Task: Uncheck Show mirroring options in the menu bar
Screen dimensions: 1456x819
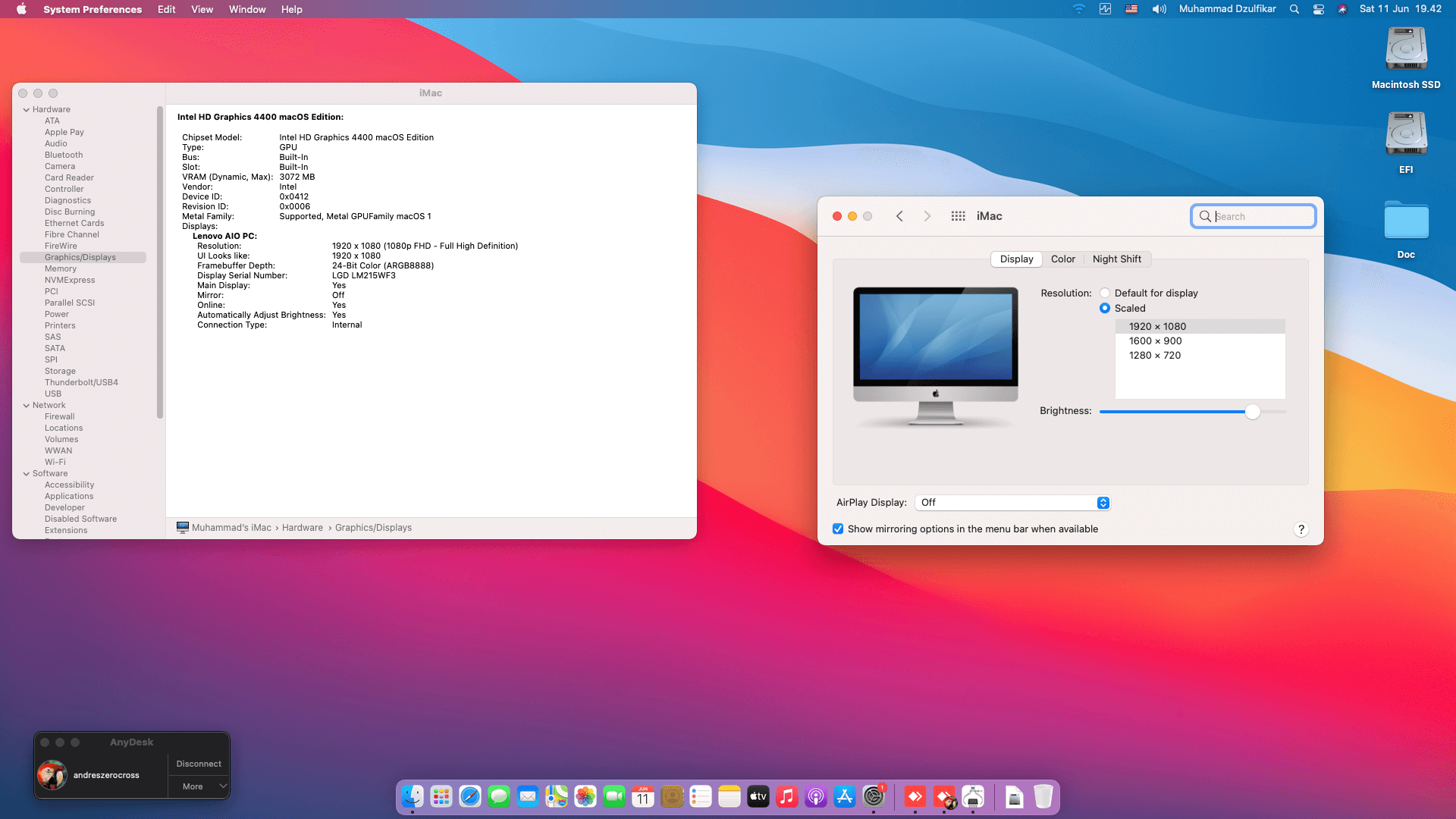Action: [837, 529]
